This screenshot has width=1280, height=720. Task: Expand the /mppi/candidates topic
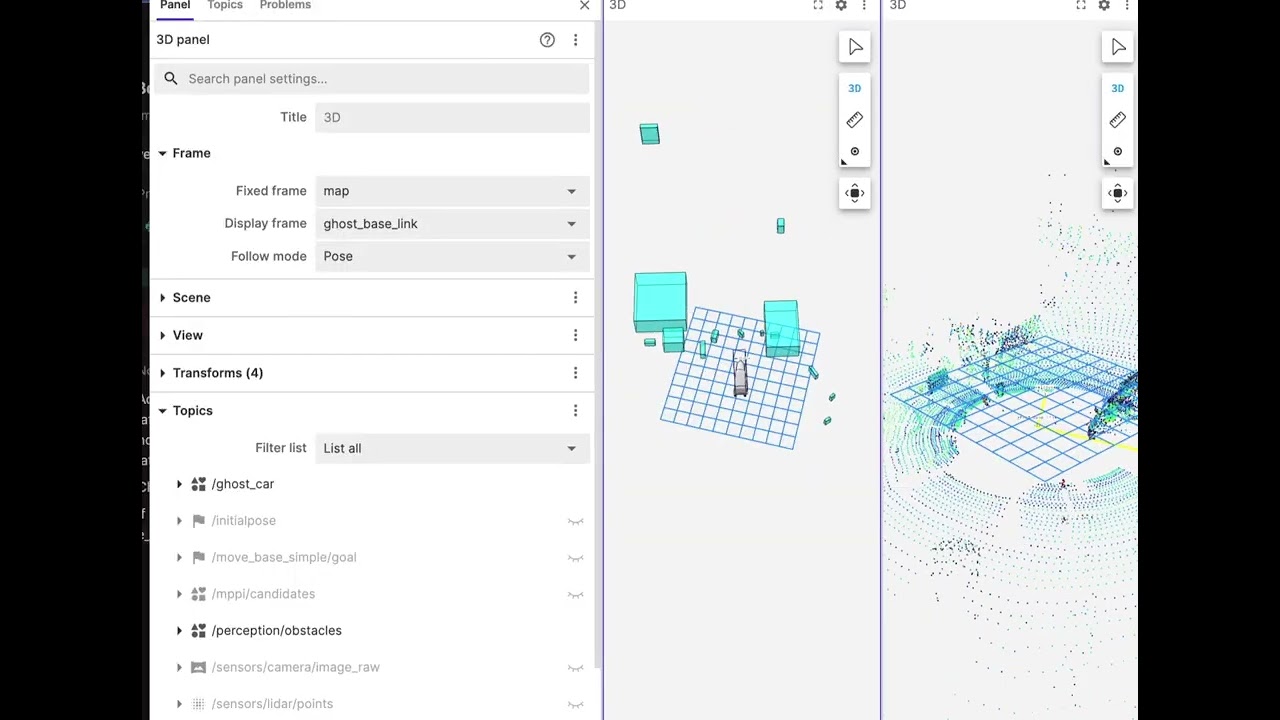tap(179, 594)
